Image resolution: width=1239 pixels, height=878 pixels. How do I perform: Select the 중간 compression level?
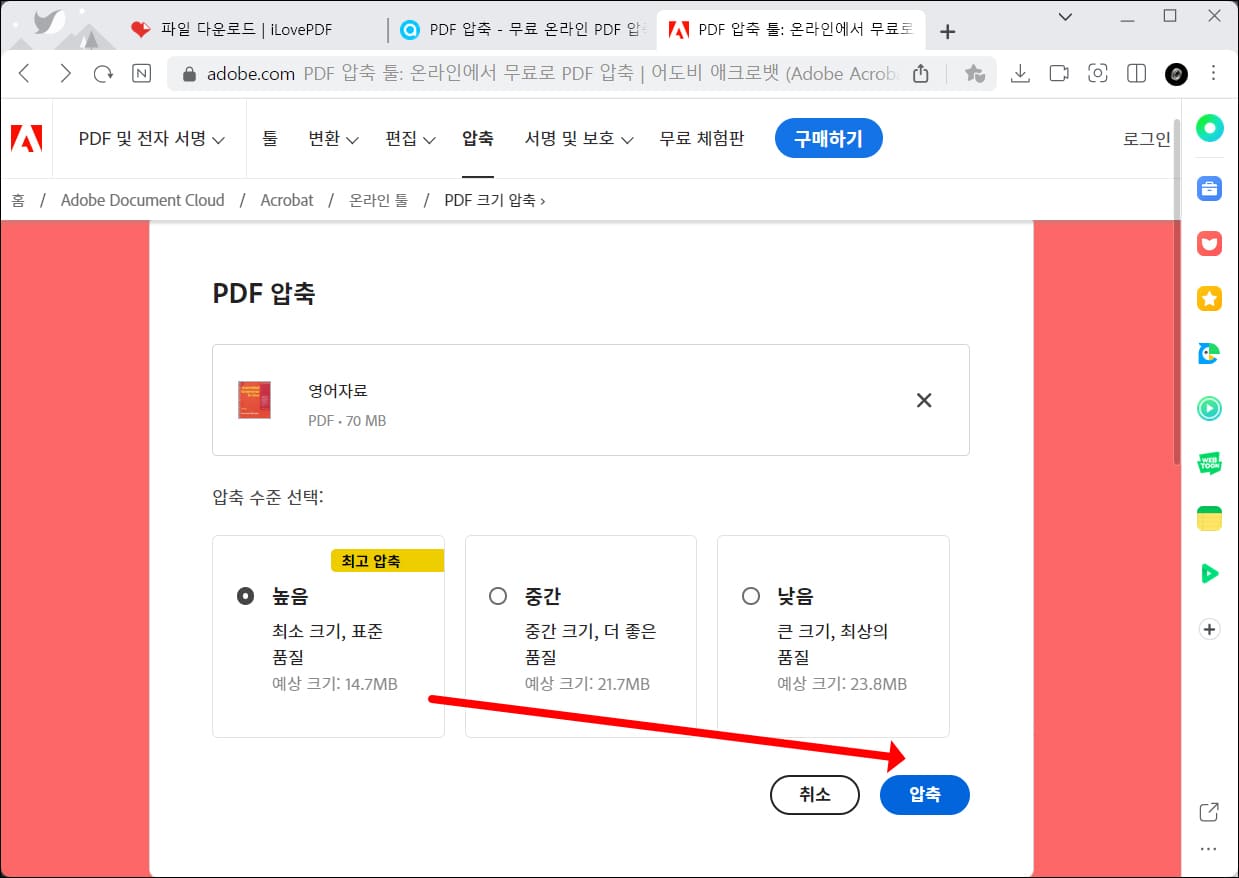(498, 595)
